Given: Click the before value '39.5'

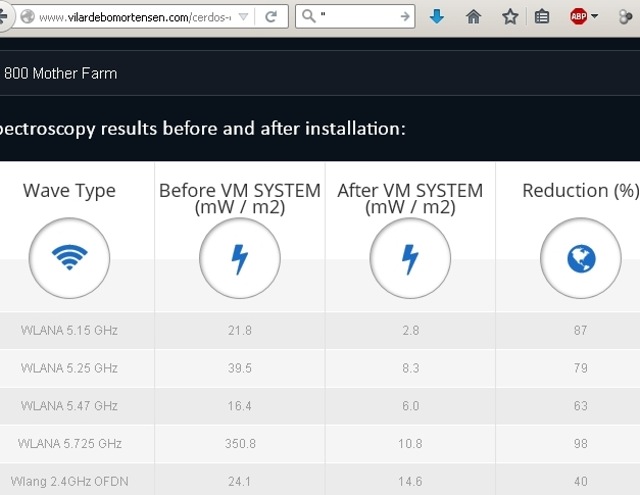Looking at the screenshot, I should (x=240, y=368).
